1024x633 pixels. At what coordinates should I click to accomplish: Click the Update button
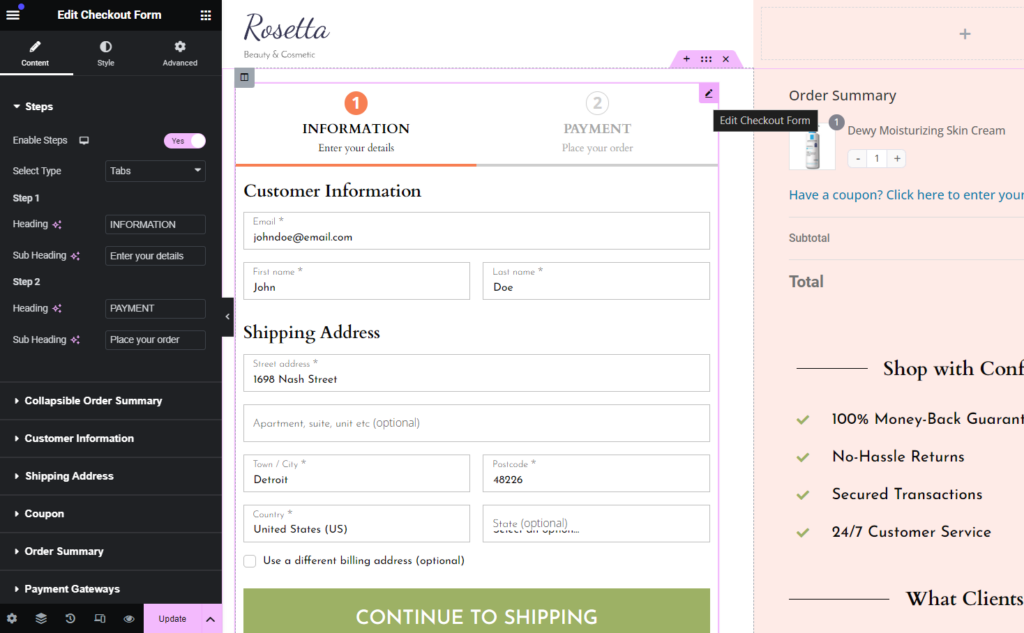(172, 619)
